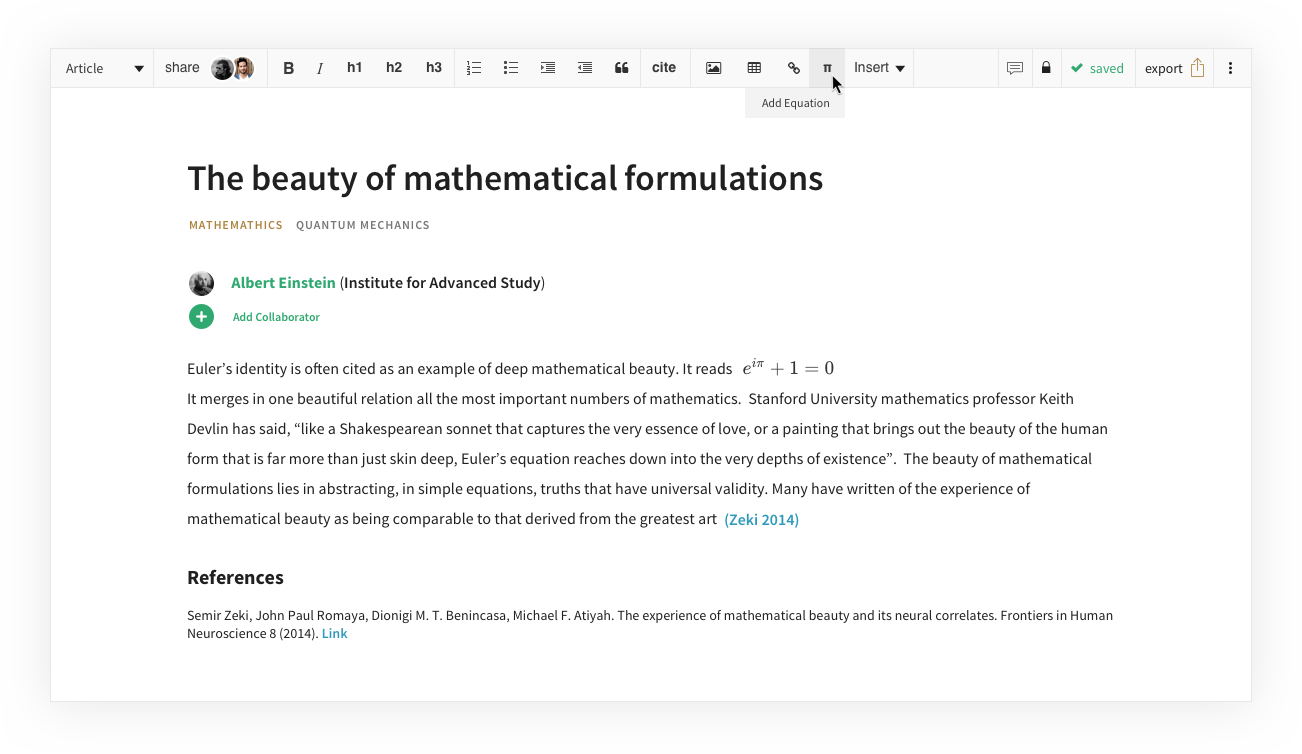Viewport: 1302px width, 754px height.
Task: Toggle the document lock icon
Action: click(x=1046, y=68)
